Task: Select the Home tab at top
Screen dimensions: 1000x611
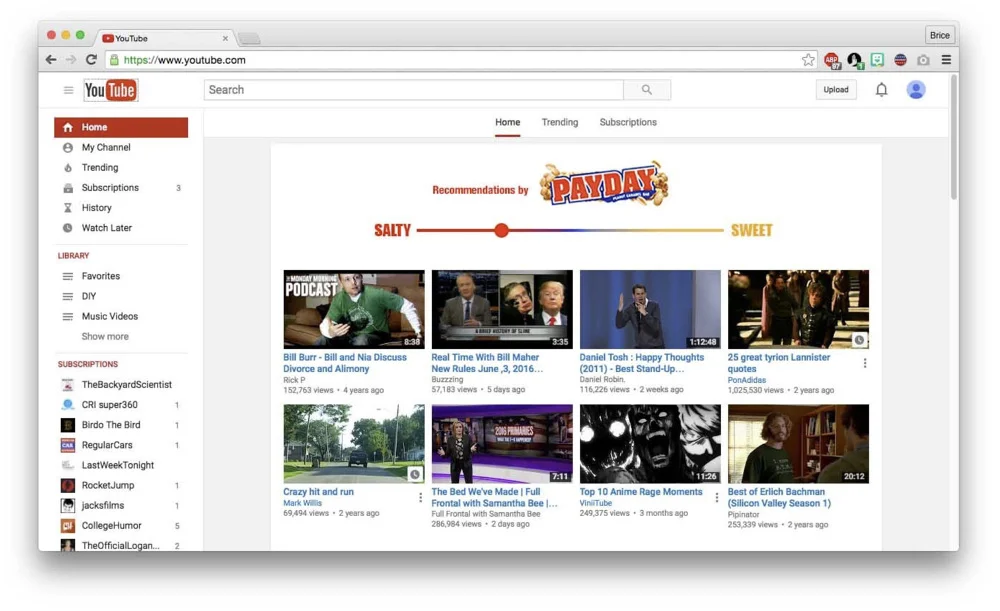Action: [508, 122]
